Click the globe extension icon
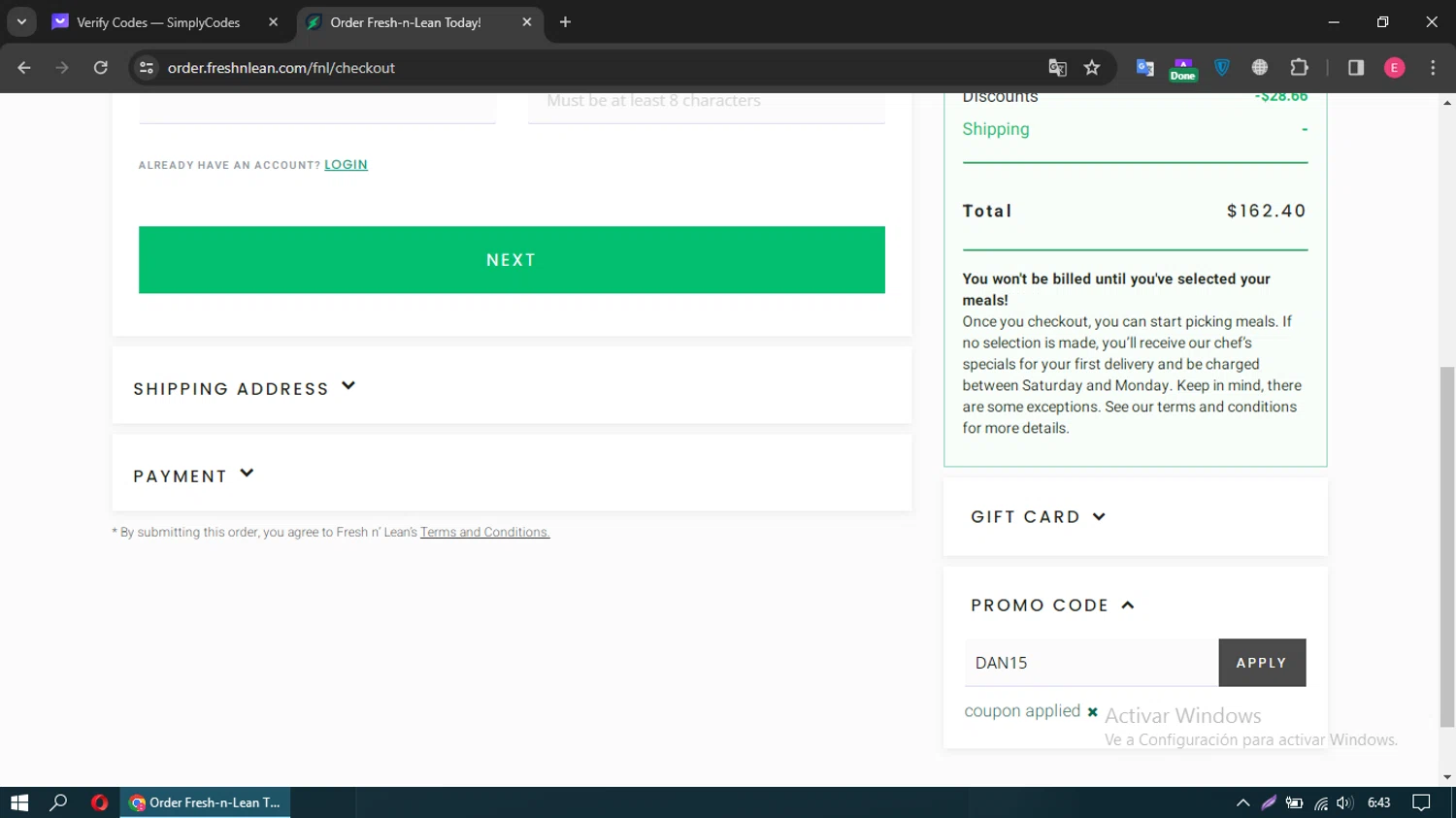This screenshot has height=818, width=1456. 1260,68
